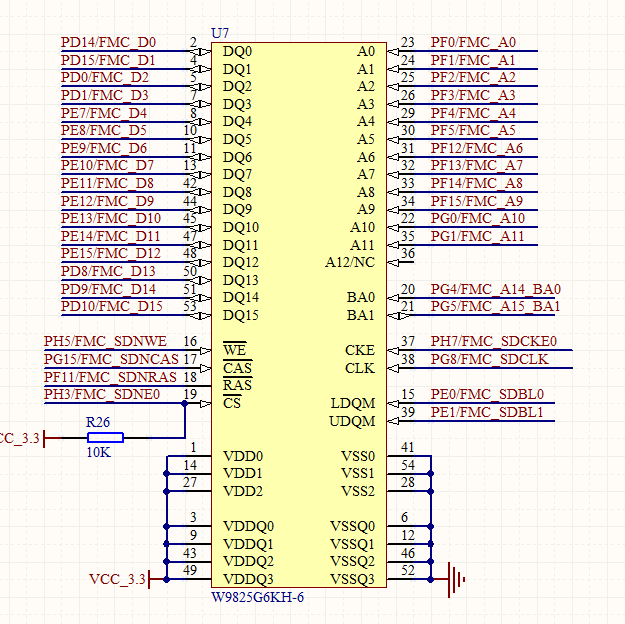
Task: Click the VDDQ3 pin name inside U7
Action: click(248, 579)
